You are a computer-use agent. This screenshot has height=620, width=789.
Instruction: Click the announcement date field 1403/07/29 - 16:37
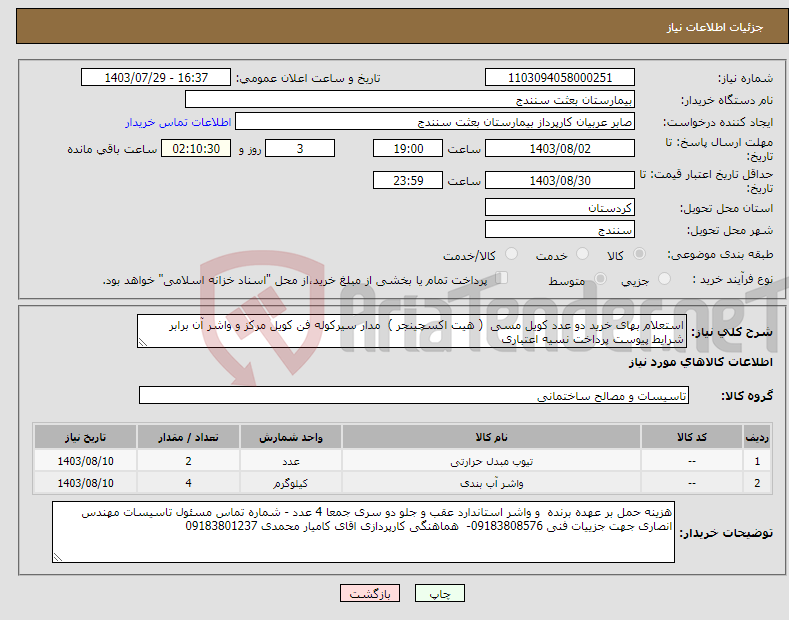click(x=156, y=78)
